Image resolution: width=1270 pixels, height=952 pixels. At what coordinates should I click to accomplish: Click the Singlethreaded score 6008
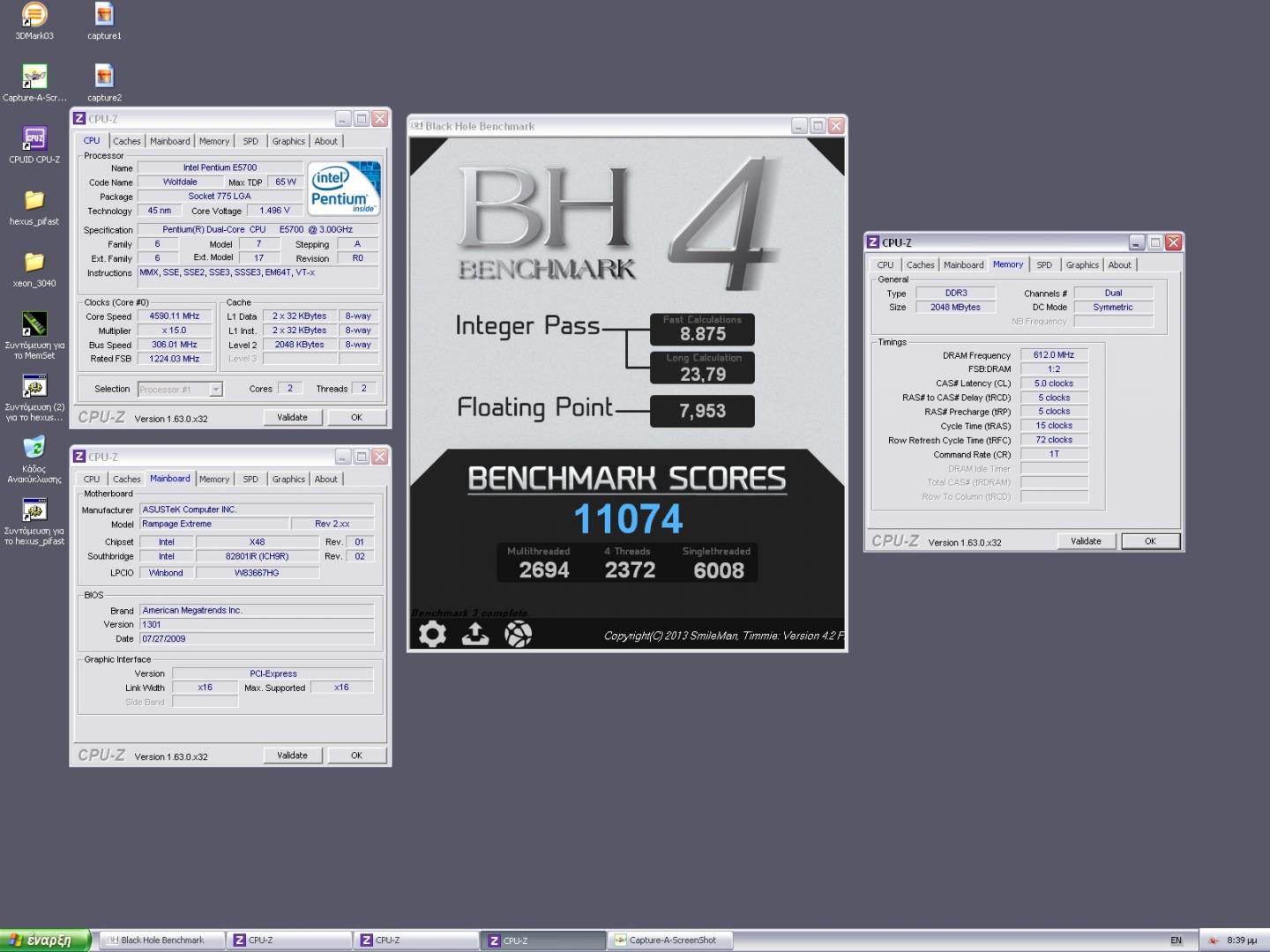(718, 570)
